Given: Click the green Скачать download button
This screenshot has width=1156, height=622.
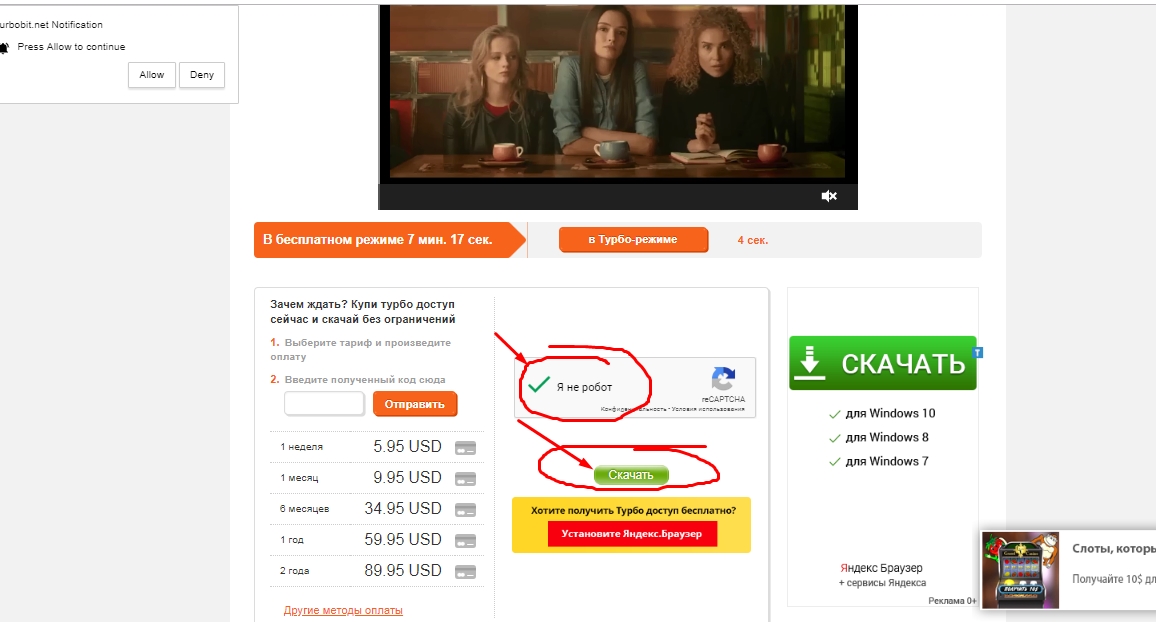Looking at the screenshot, I should (x=631, y=475).
